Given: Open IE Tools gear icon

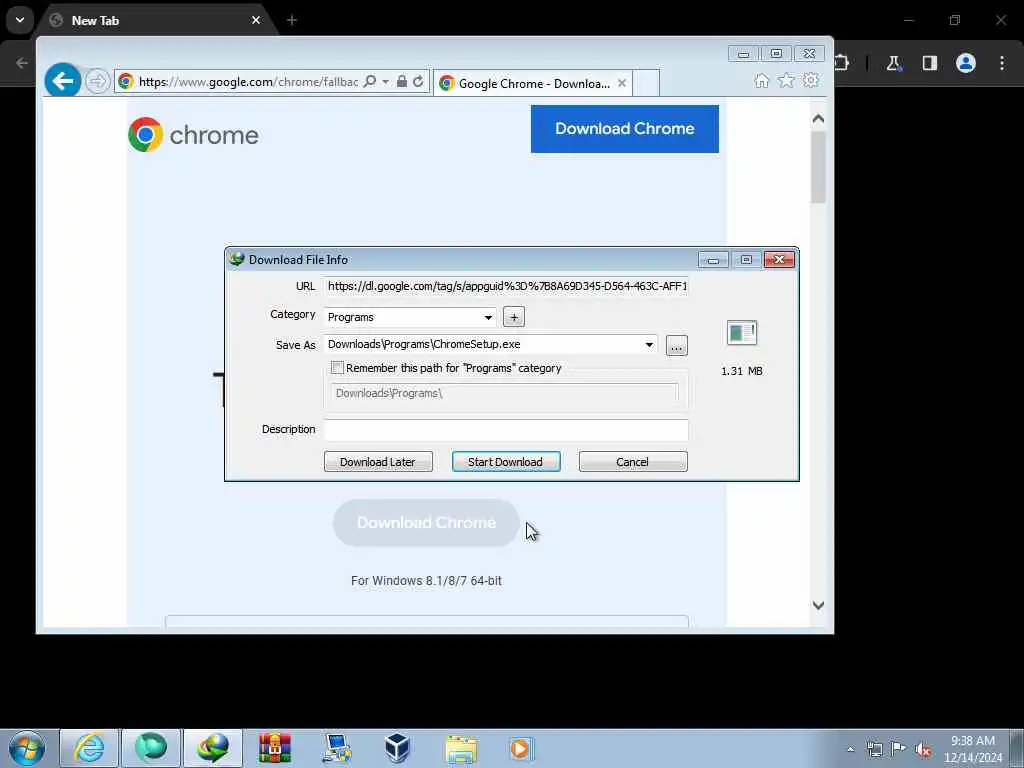Looking at the screenshot, I should pos(811,80).
